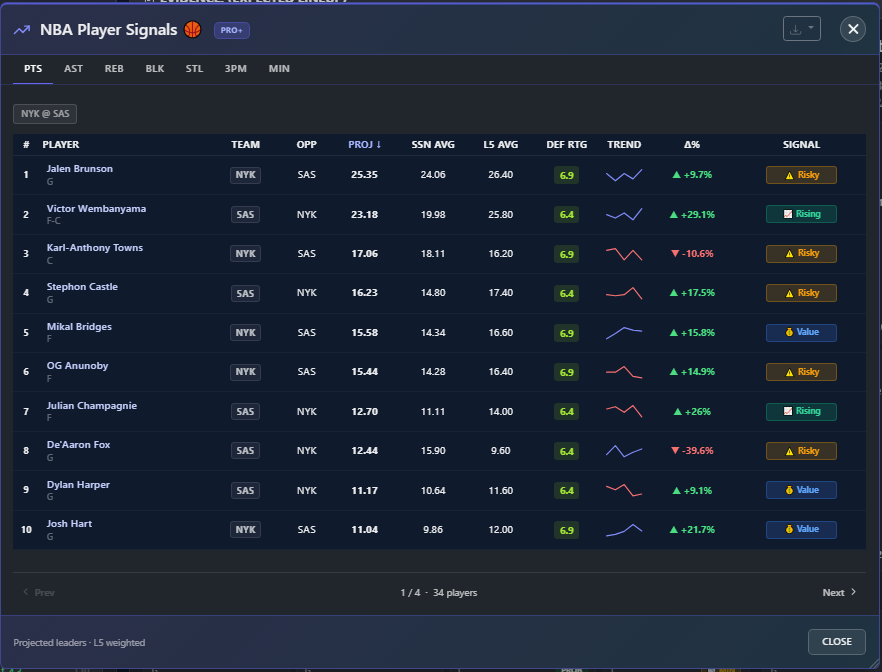Click De'Aaron Fox's name
This screenshot has width=882, height=672.
(78, 444)
